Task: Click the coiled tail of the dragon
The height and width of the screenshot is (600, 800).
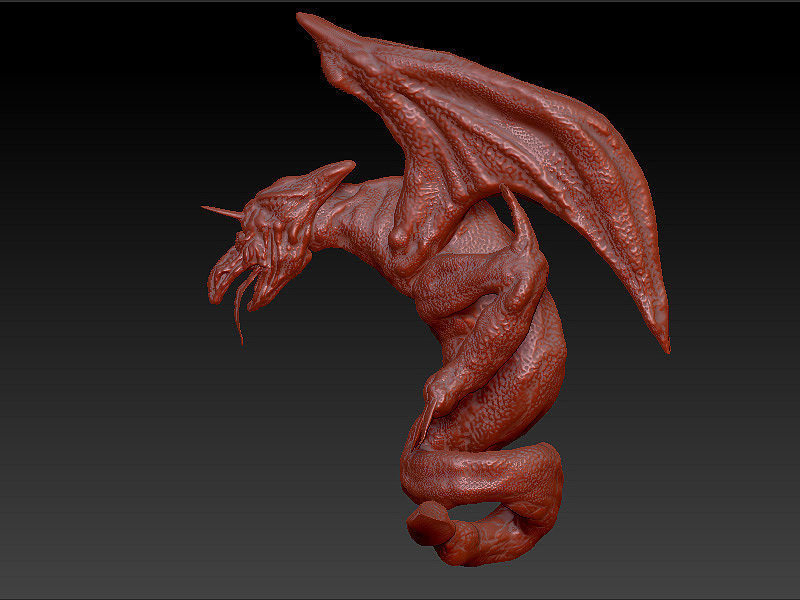Action: [482, 503]
